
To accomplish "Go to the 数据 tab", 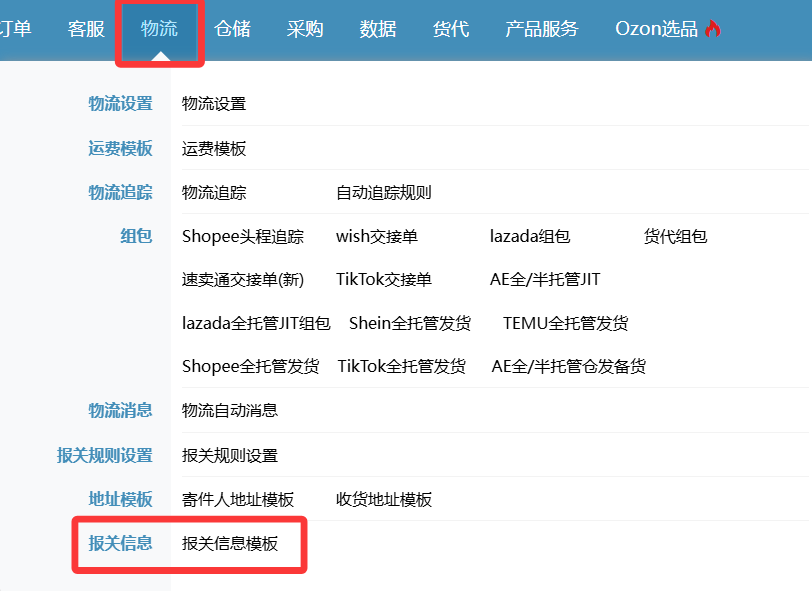I will click(x=378, y=29).
